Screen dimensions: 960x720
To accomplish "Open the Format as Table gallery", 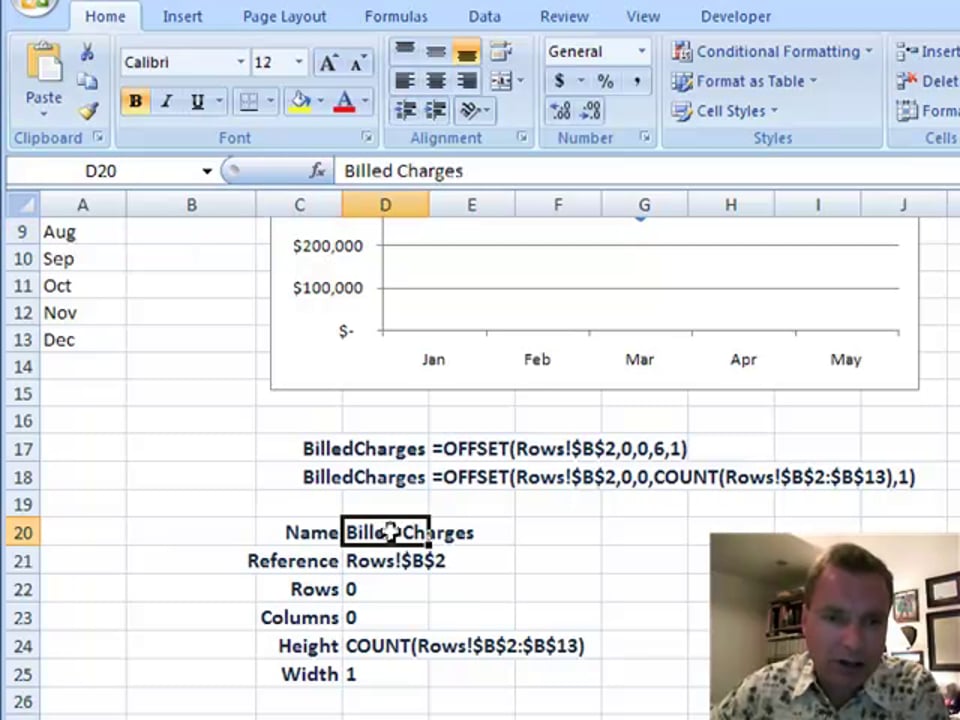I will [x=744, y=81].
